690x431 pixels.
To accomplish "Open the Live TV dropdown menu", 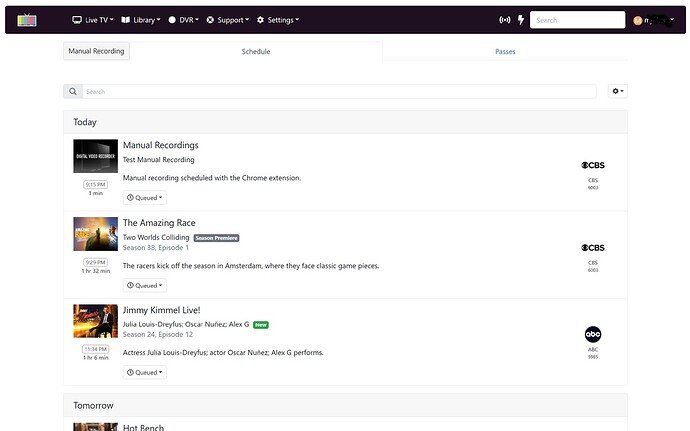I will click(x=93, y=20).
